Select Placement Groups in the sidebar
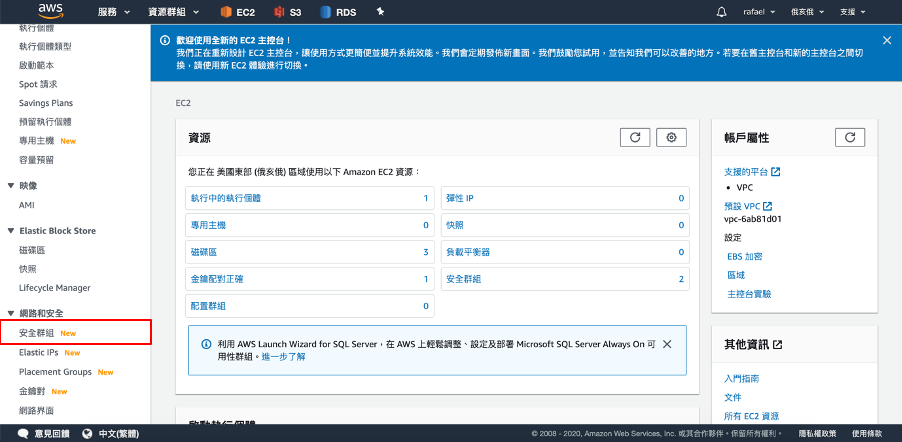 coord(55,372)
